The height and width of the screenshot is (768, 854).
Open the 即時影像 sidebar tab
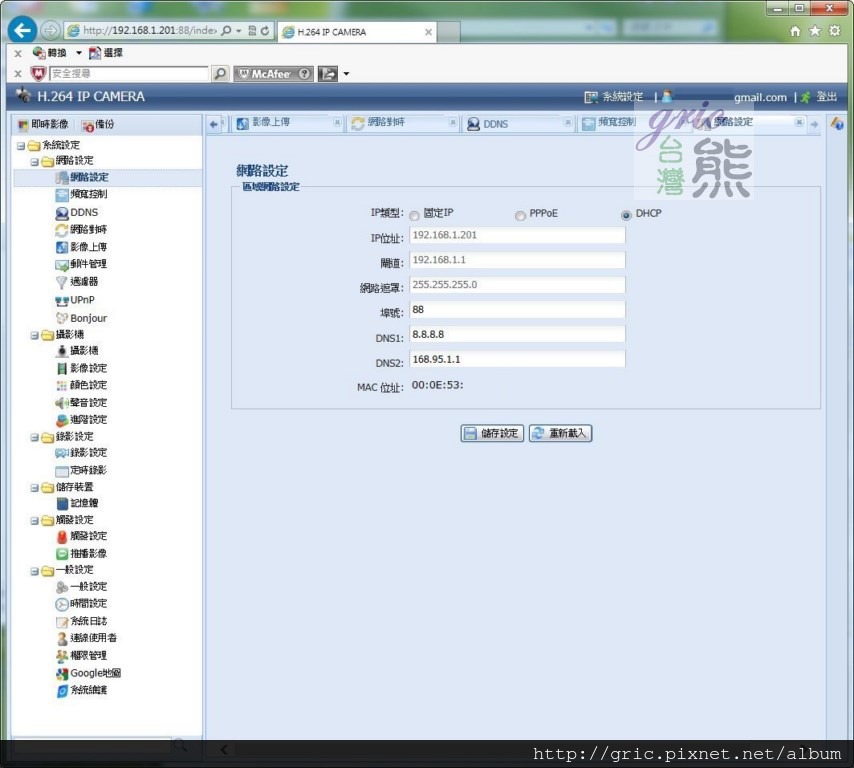pos(44,125)
